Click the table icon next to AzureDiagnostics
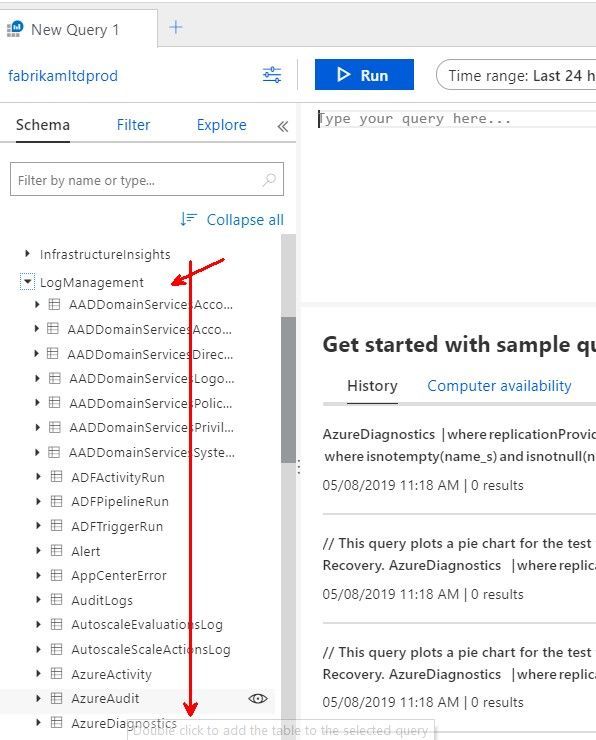The image size is (596, 740). (56, 723)
